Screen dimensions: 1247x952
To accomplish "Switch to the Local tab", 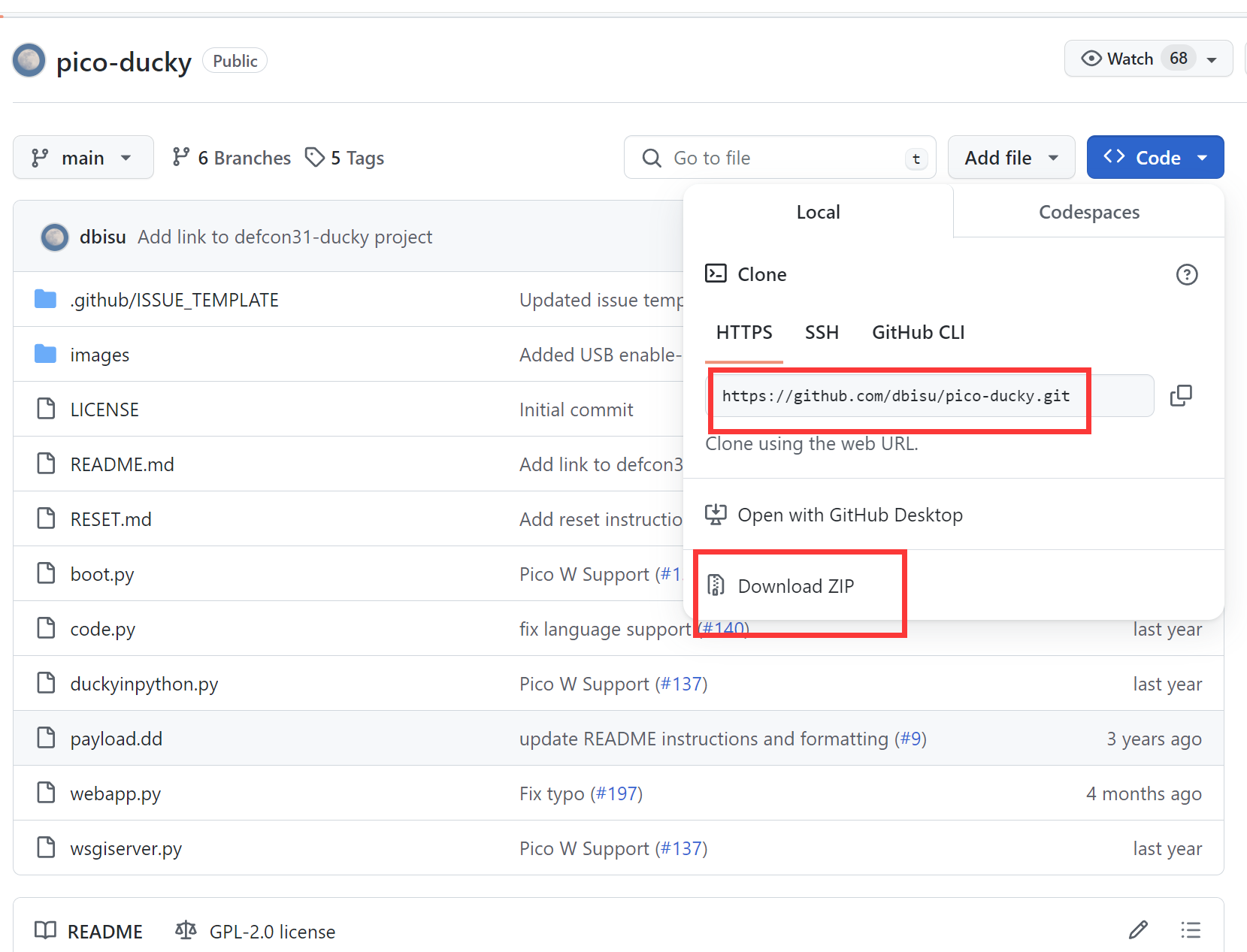I will [x=818, y=212].
